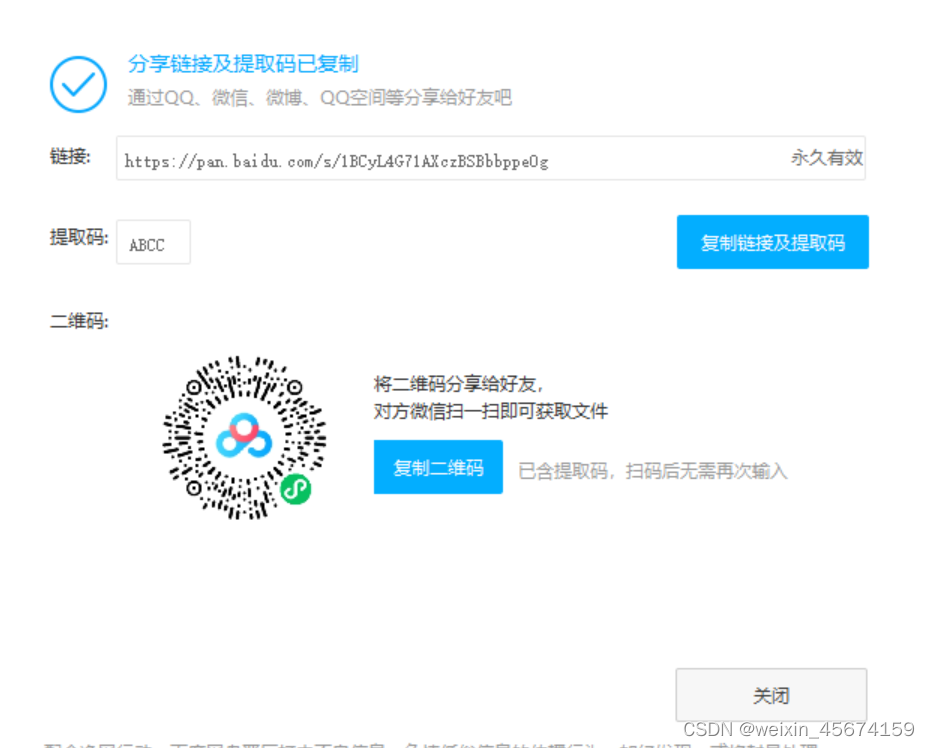930x748 pixels.
Task: Close the share dialog with 关闭 button
Action: [x=771, y=695]
